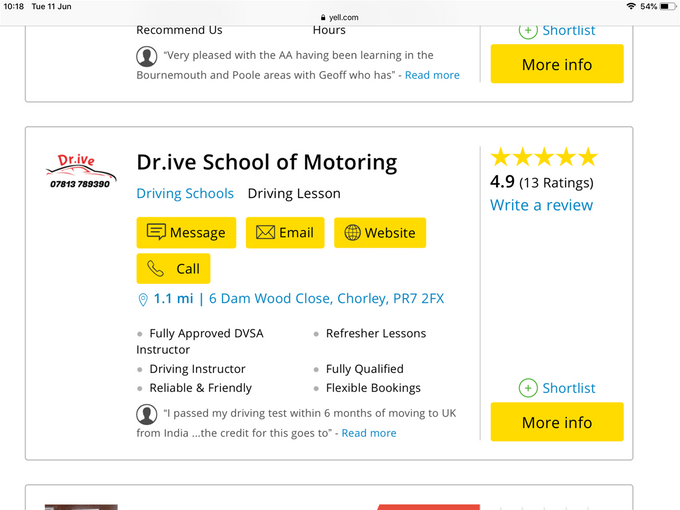Image resolution: width=680 pixels, height=510 pixels.
Task: Open Write a review link
Action: click(541, 205)
